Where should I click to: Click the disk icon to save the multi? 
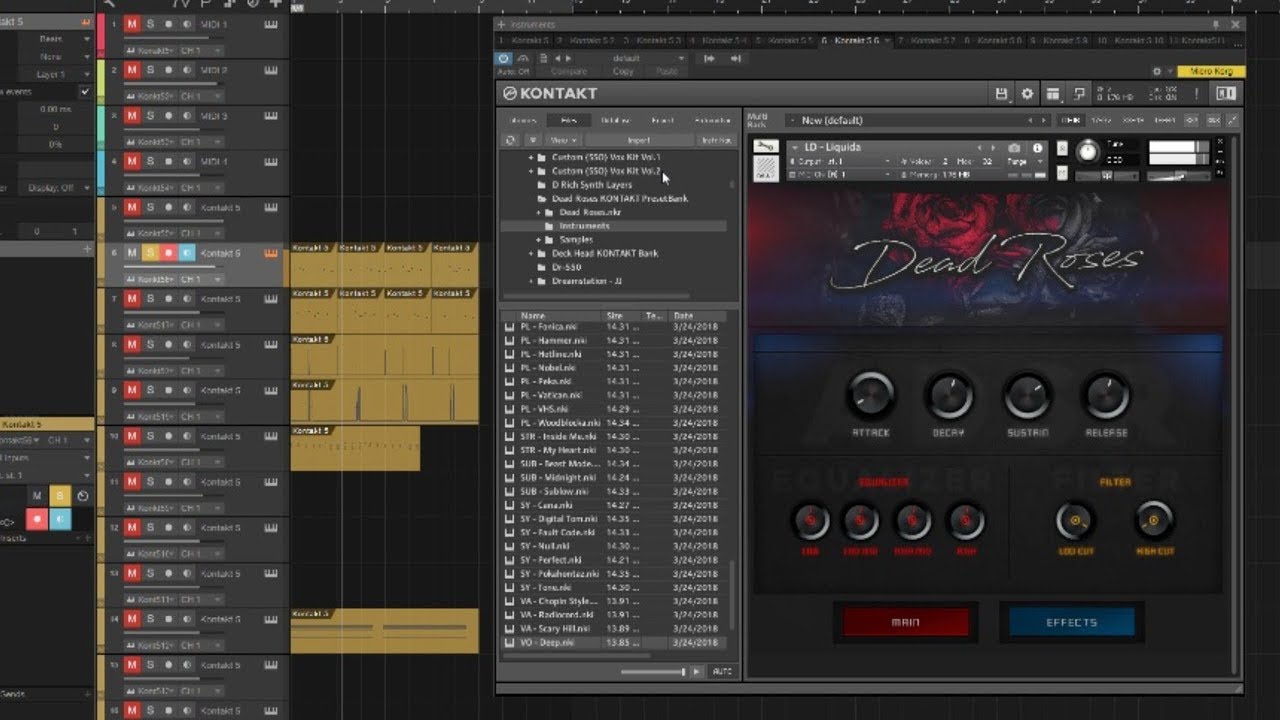[x=1001, y=92]
